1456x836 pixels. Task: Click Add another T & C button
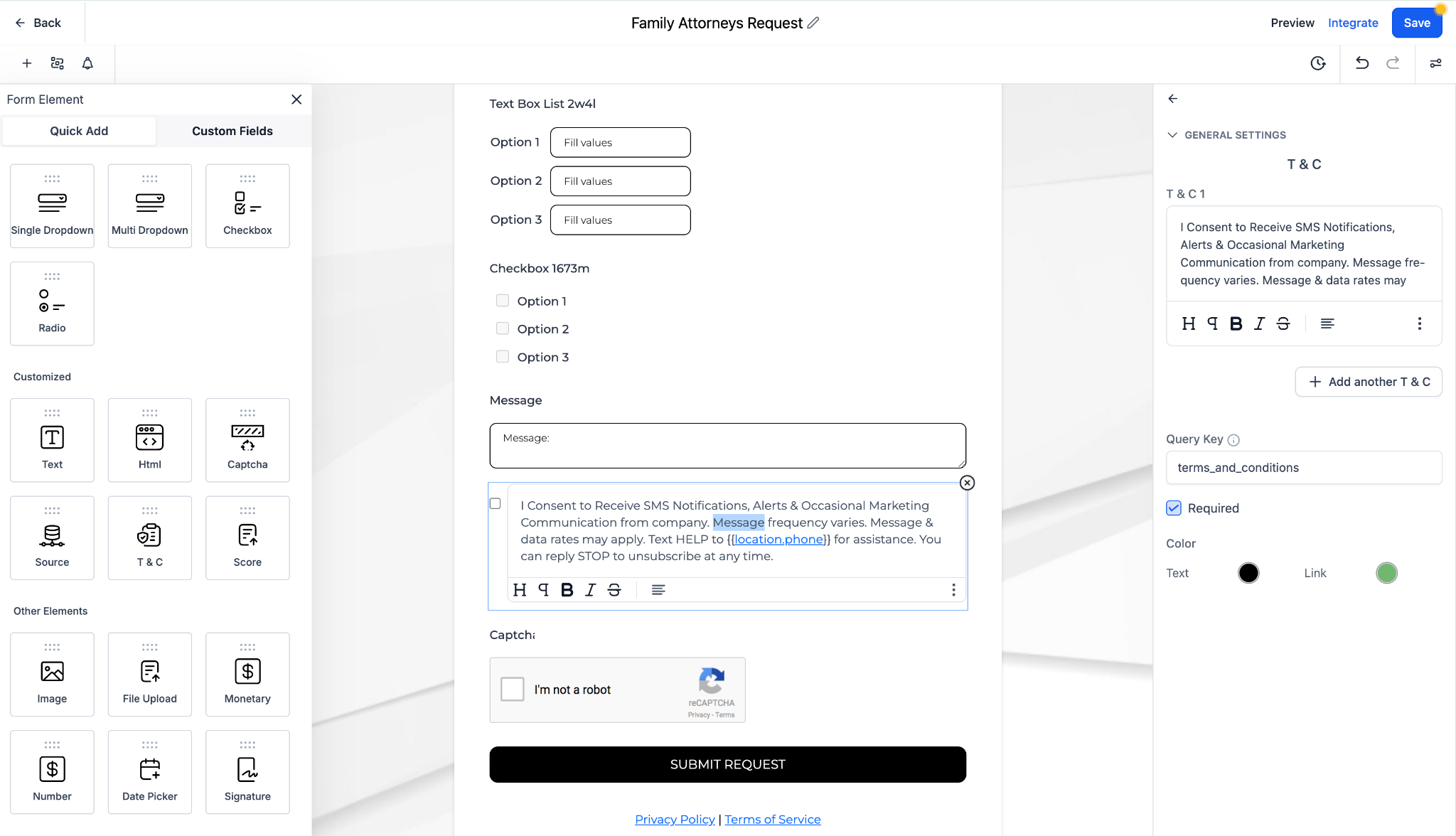coord(1368,382)
